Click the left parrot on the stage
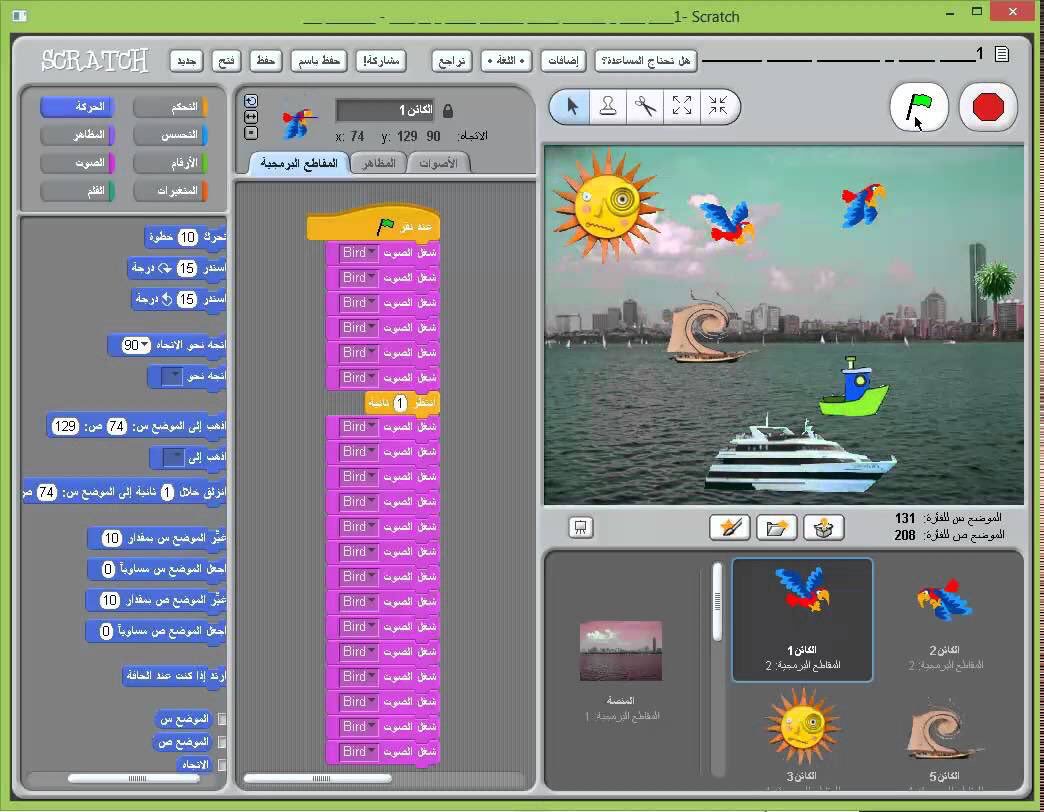Viewport: 1044px width, 812px height. 728,222
